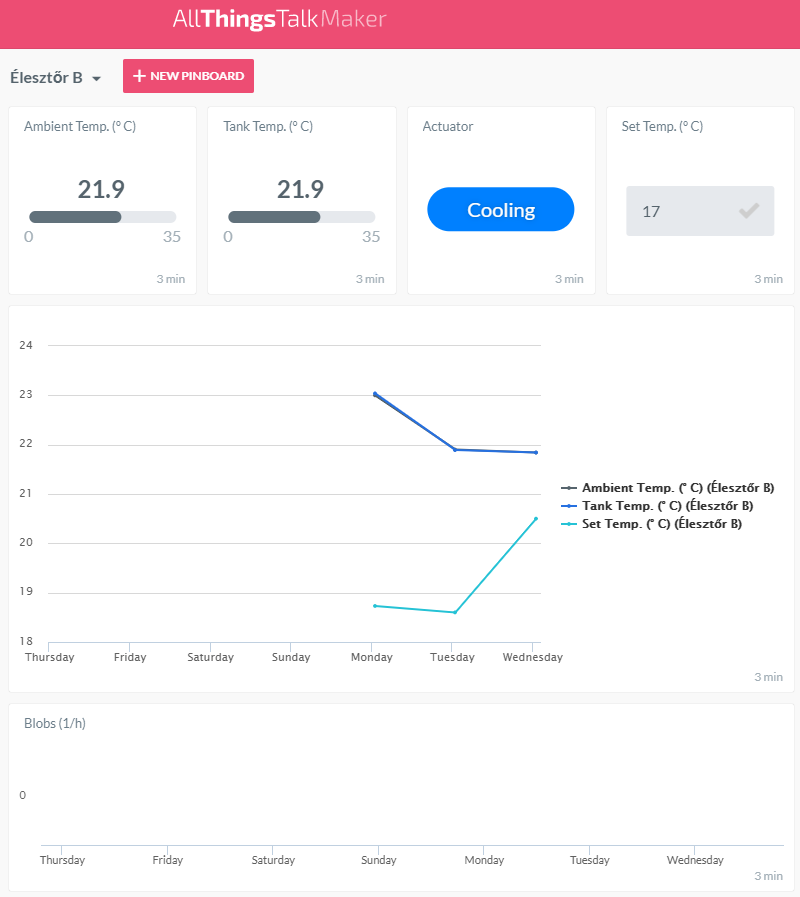Select the Set Temp data point on Tuesday

tap(455, 612)
